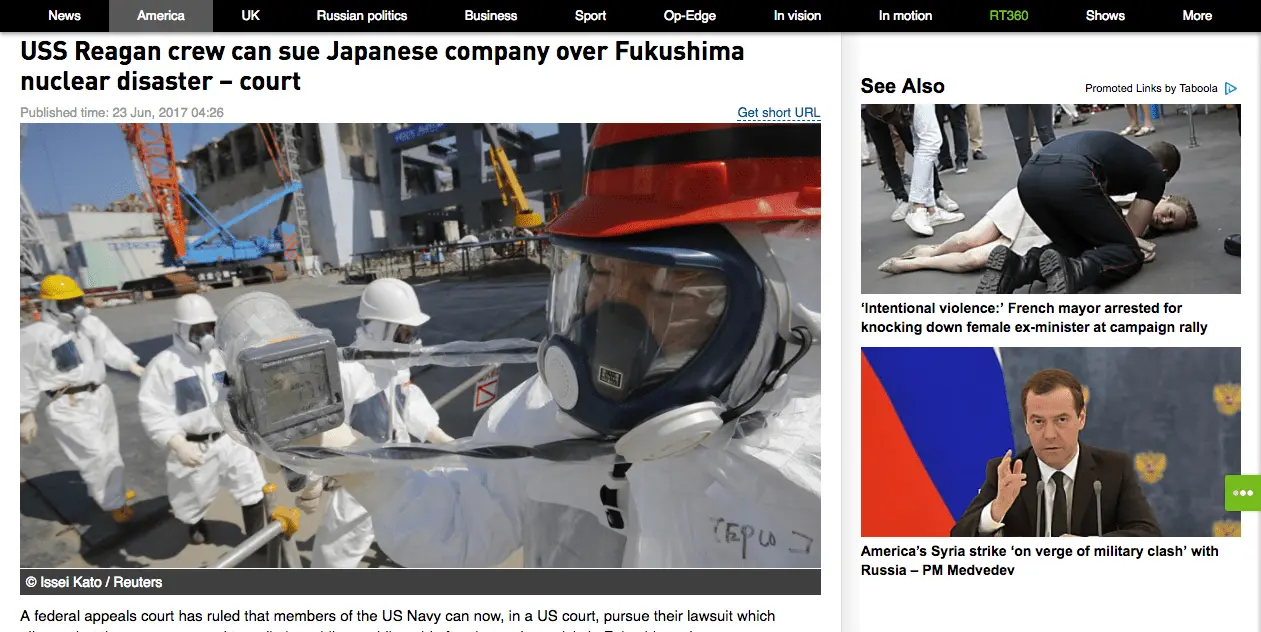Visit the Op-Edge section
Viewport: 1261px width, 632px height.
click(x=690, y=16)
